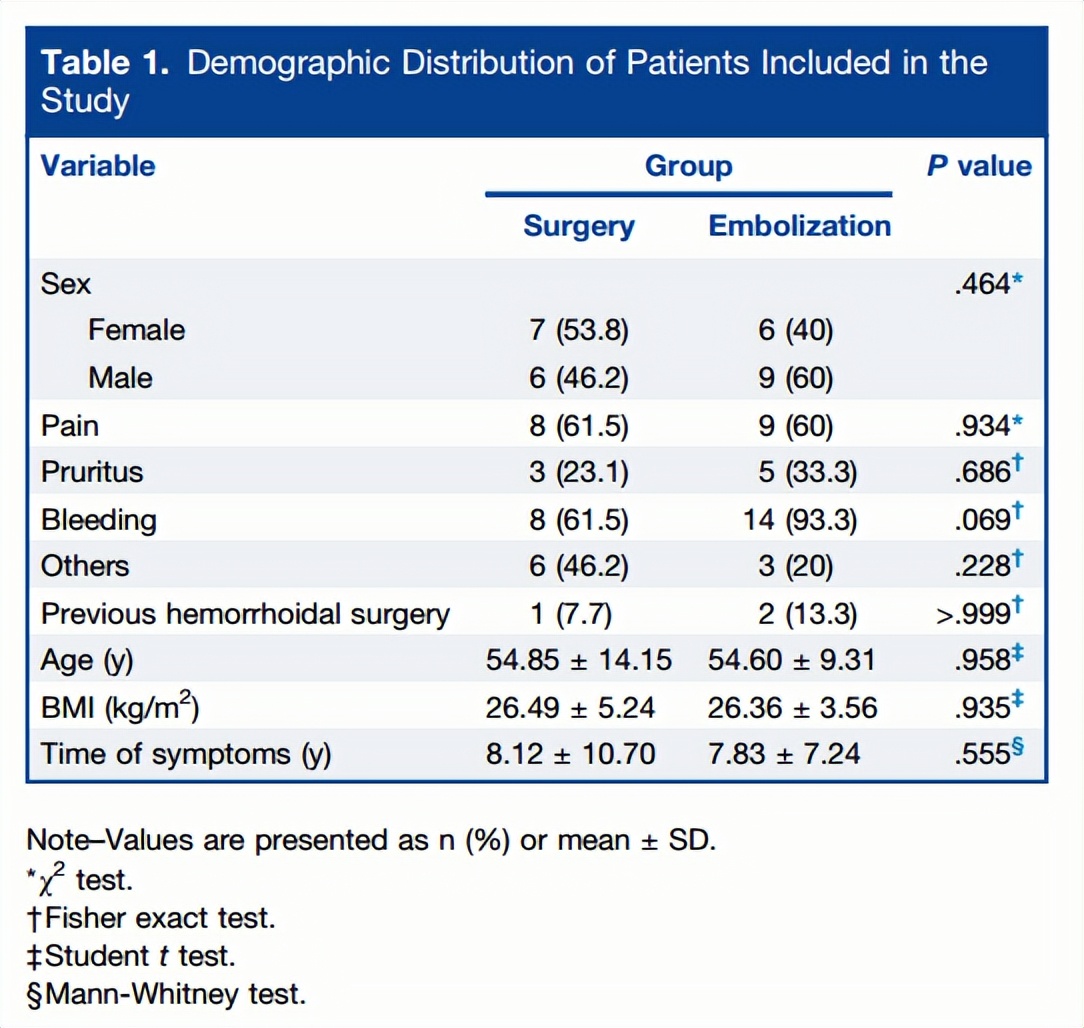Select the Pruritus row label
Image resolution: width=1084 pixels, height=1028 pixels.
click(x=92, y=472)
